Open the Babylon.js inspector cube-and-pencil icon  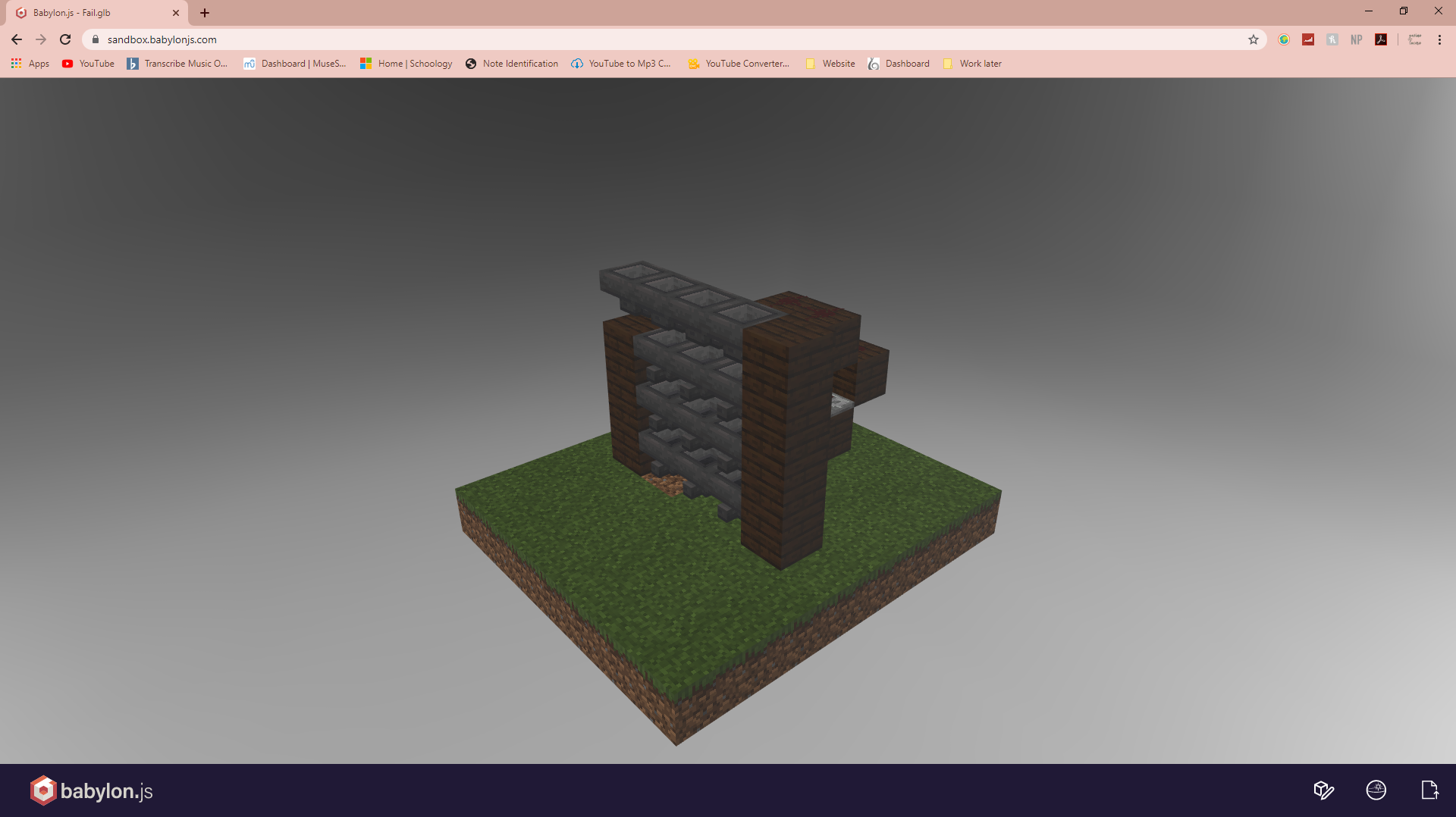pos(1323,790)
